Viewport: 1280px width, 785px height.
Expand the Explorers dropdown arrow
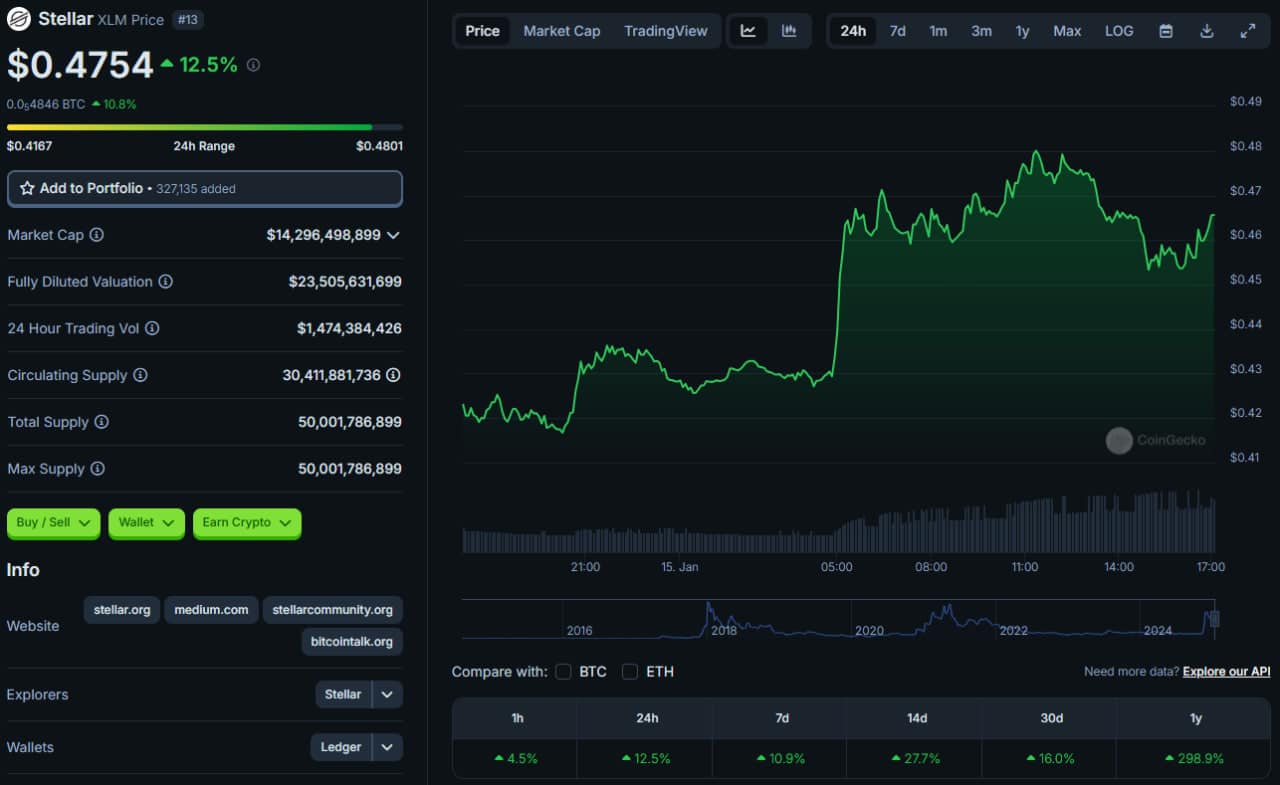[x=388, y=694]
